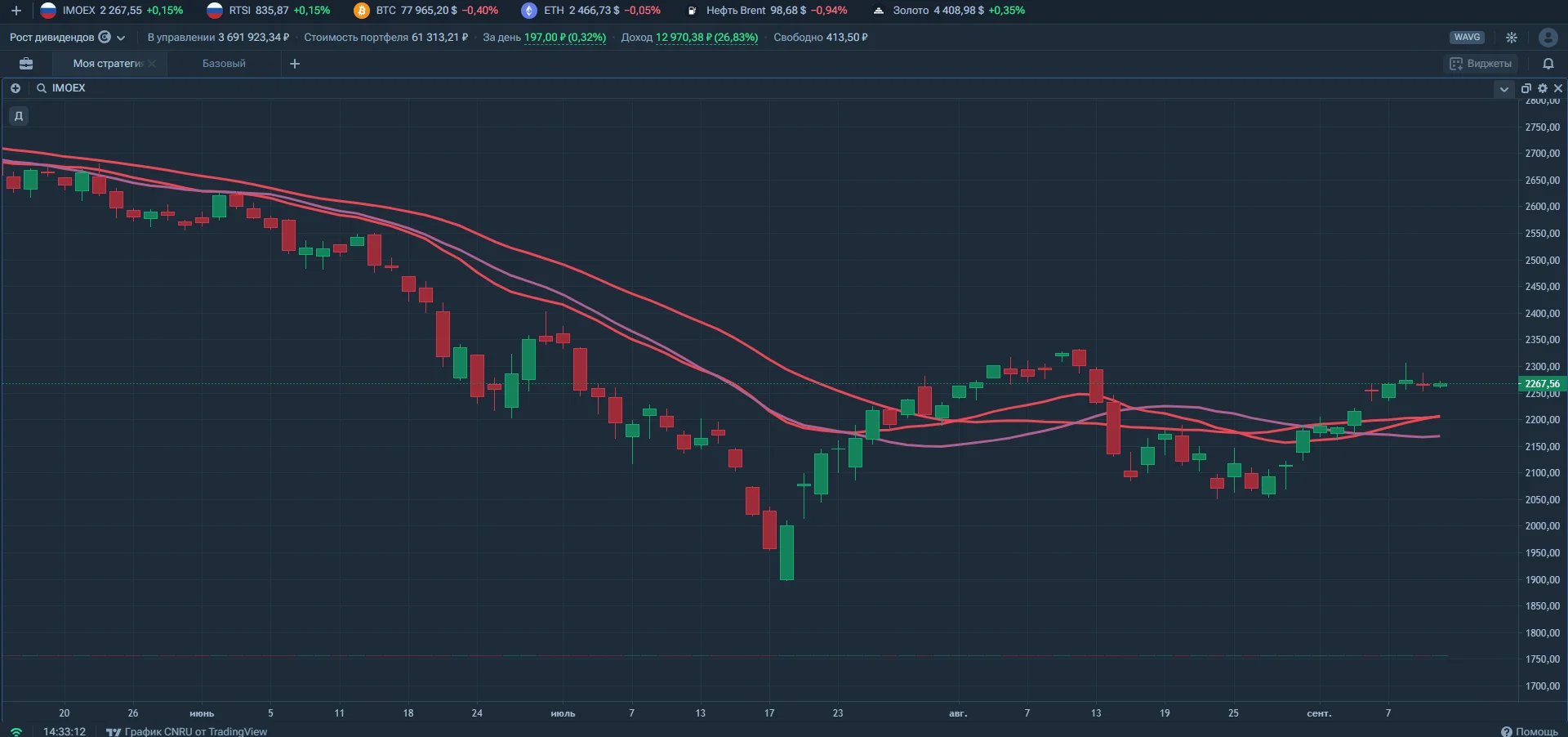Open the График CNRU от TradingView link

[187, 731]
